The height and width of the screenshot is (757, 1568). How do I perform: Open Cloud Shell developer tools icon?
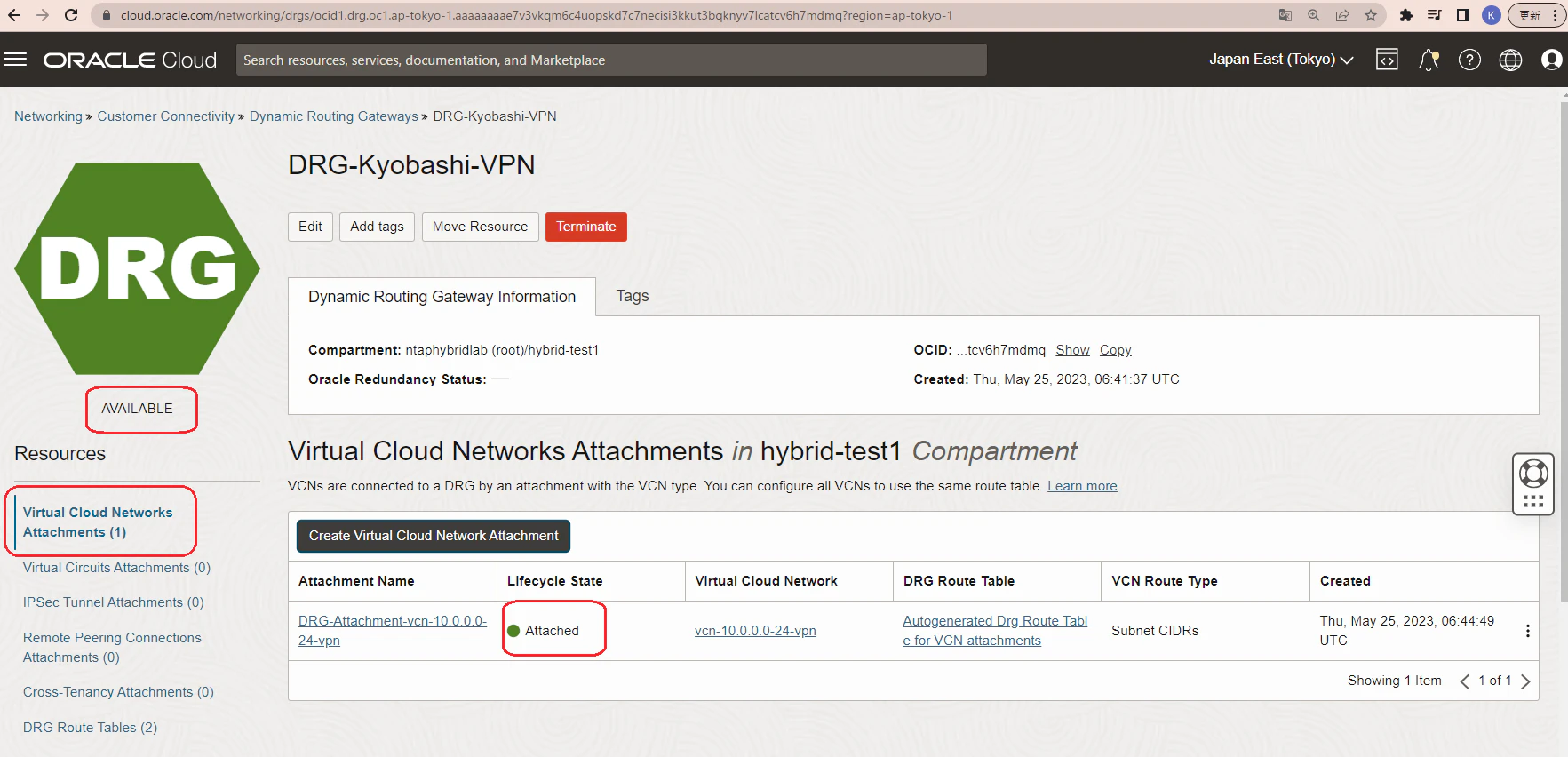click(x=1387, y=60)
